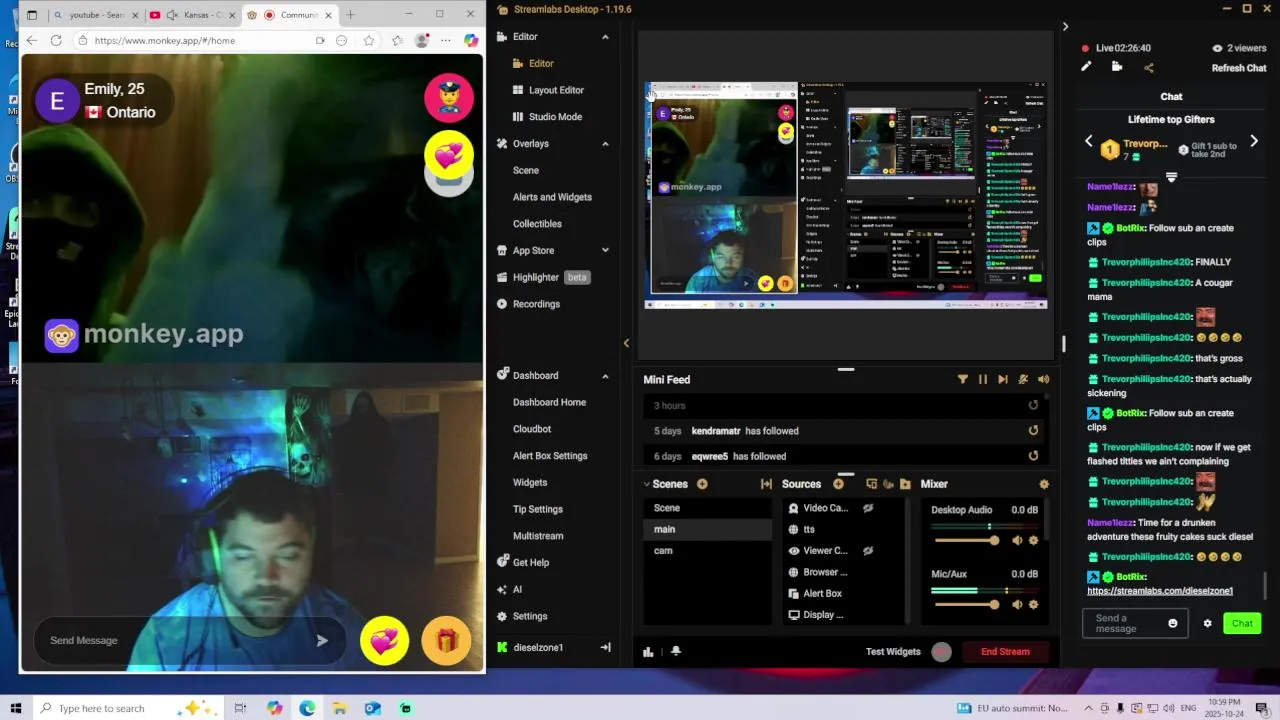
Task: Add a new source with plus icon
Action: click(838, 484)
